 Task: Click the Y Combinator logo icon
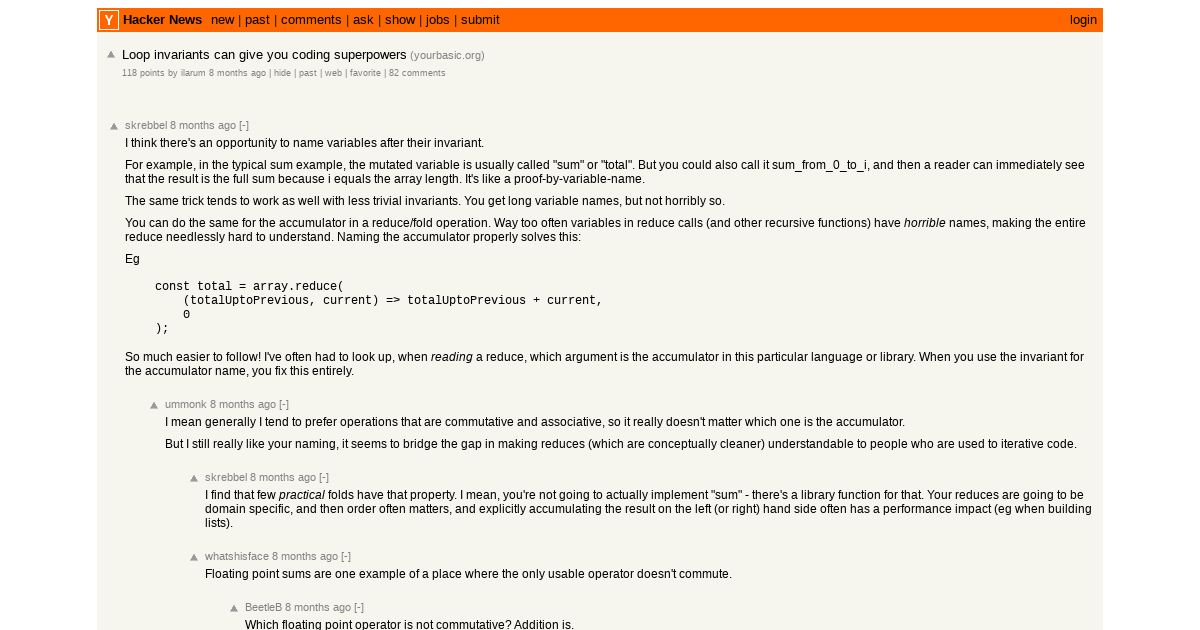point(109,20)
